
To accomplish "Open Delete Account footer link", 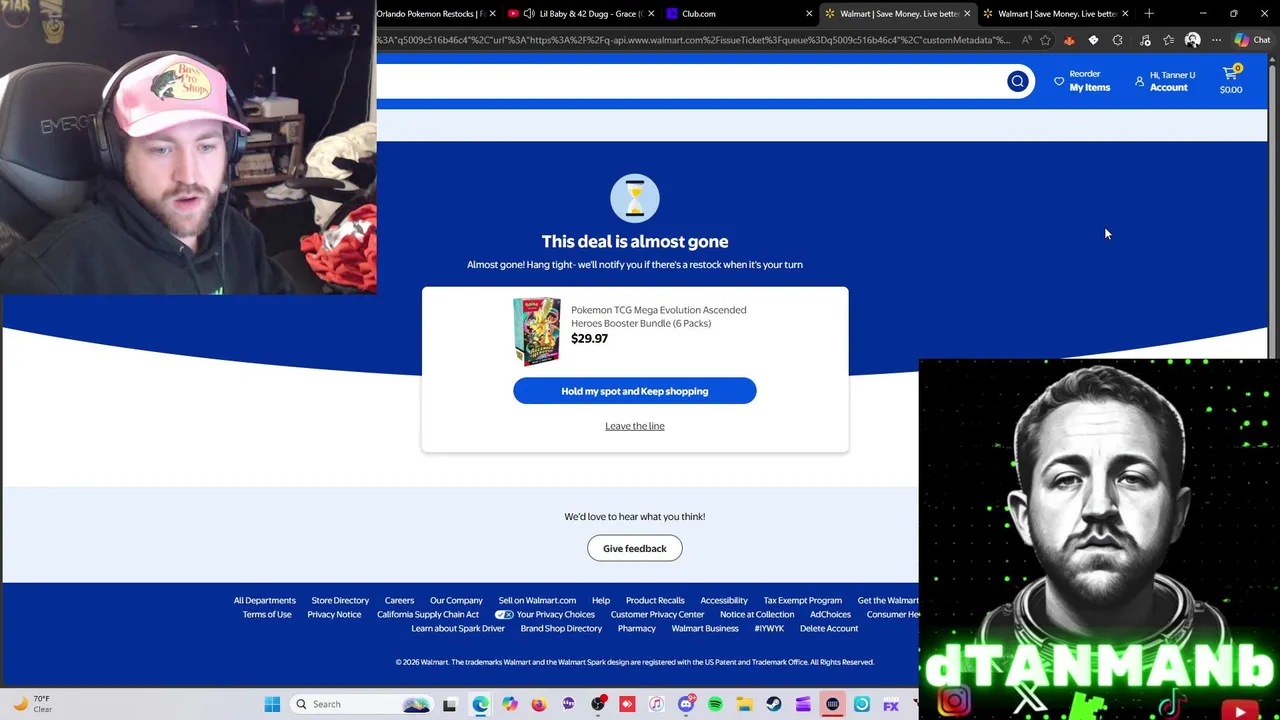I will (x=829, y=629).
